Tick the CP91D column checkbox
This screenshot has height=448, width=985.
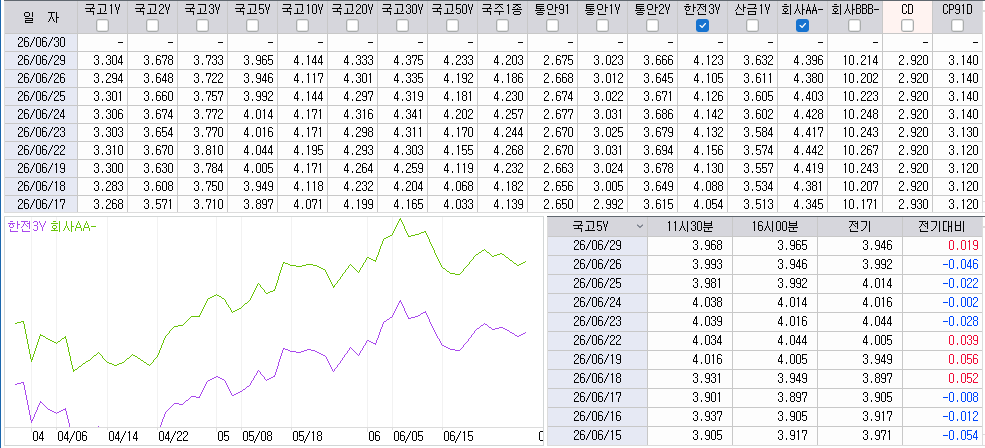[x=957, y=26]
